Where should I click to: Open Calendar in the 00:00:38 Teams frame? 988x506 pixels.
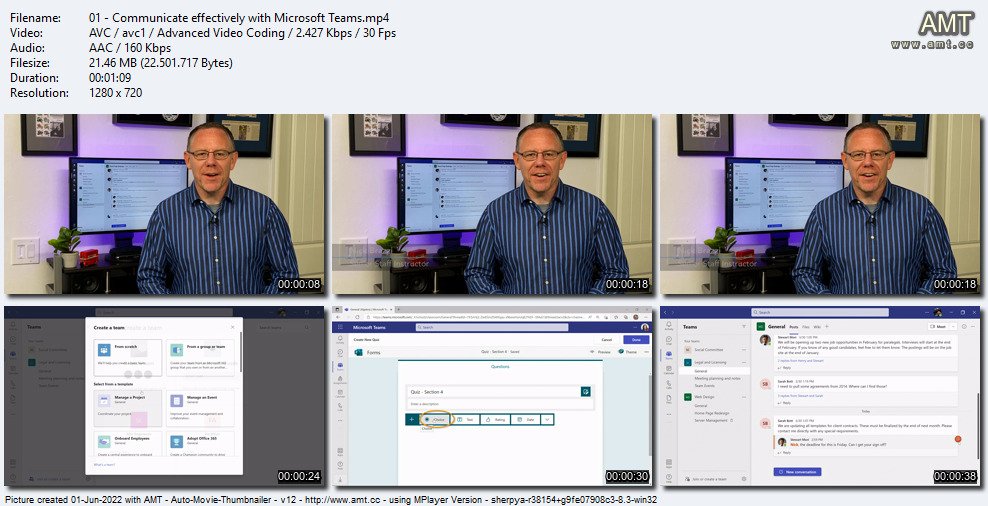click(x=669, y=369)
